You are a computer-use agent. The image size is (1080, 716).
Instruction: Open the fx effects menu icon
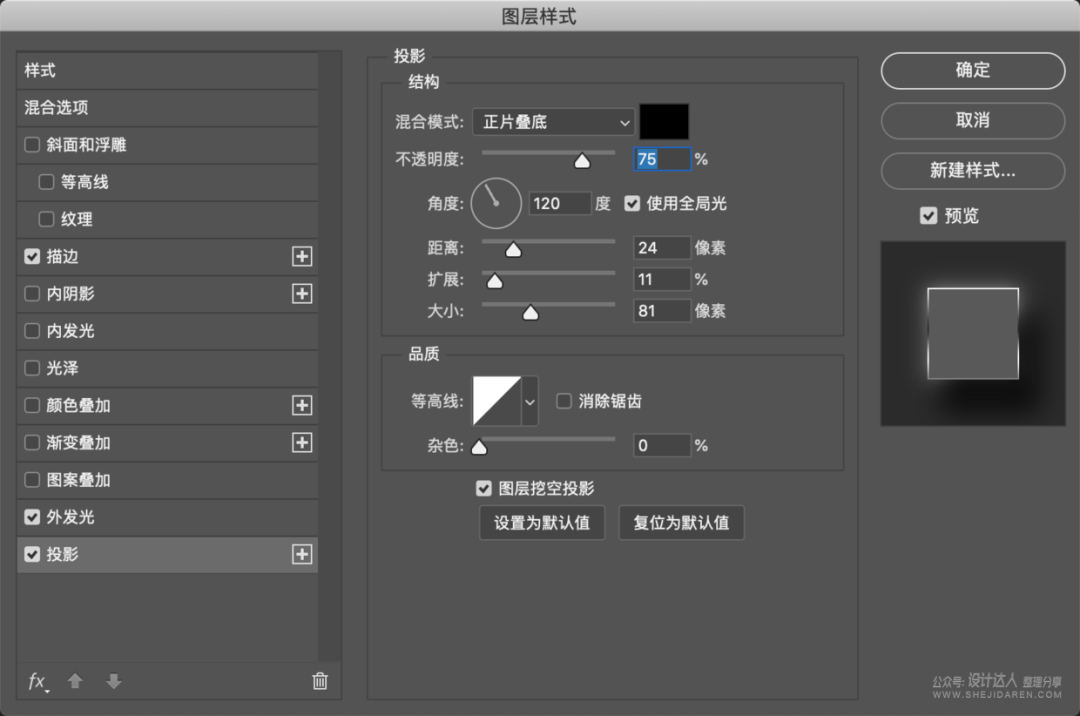pos(38,681)
